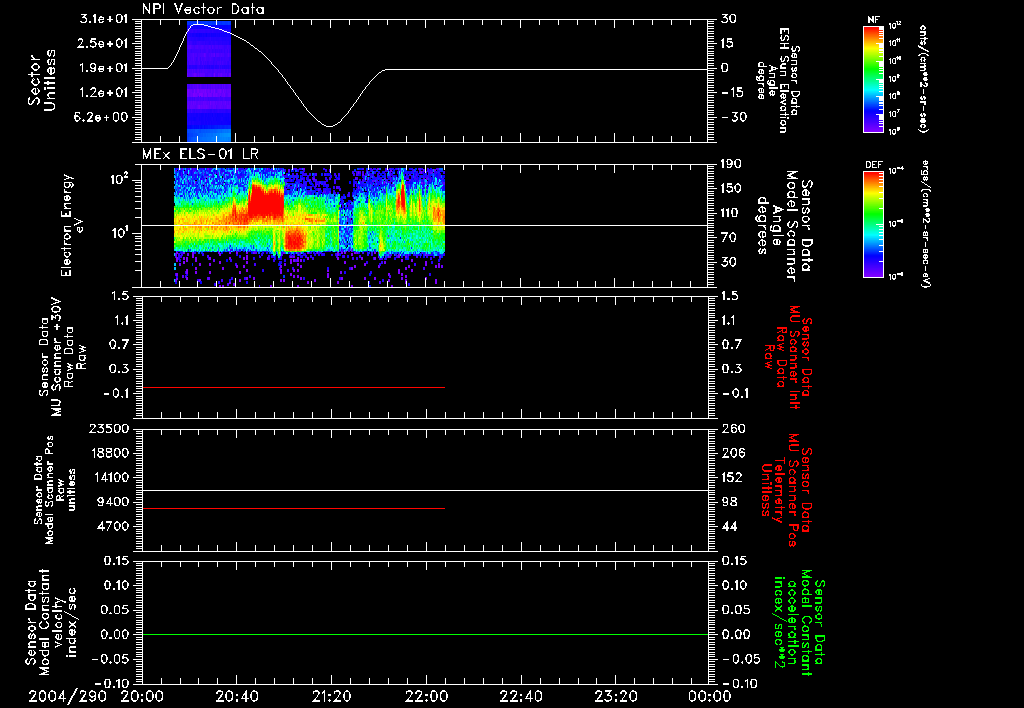
Task: Click the DEF color scale bar
Action: pyautogui.click(x=874, y=224)
